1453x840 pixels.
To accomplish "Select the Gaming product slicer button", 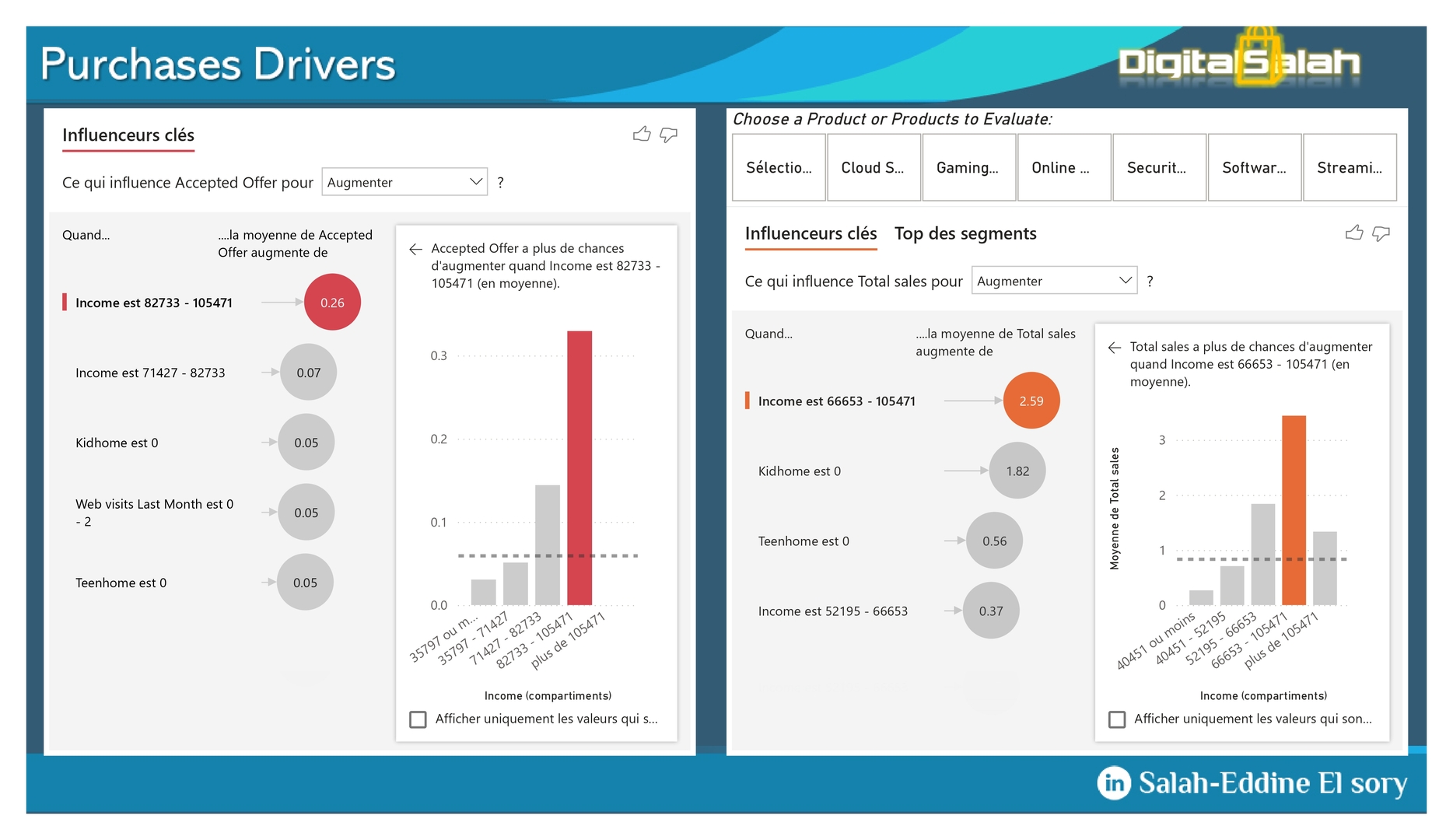I will coord(968,168).
